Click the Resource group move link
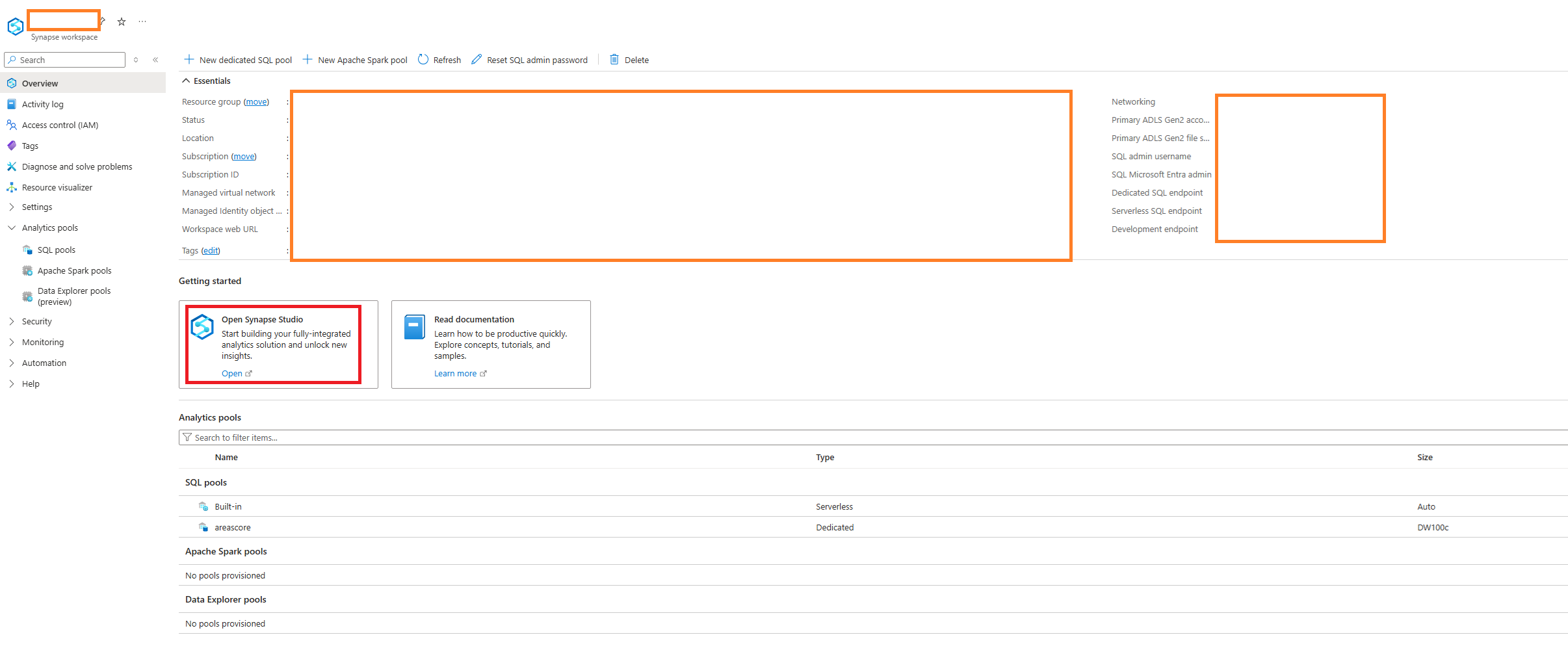Screen dimensions: 1568x650 (x=256, y=102)
